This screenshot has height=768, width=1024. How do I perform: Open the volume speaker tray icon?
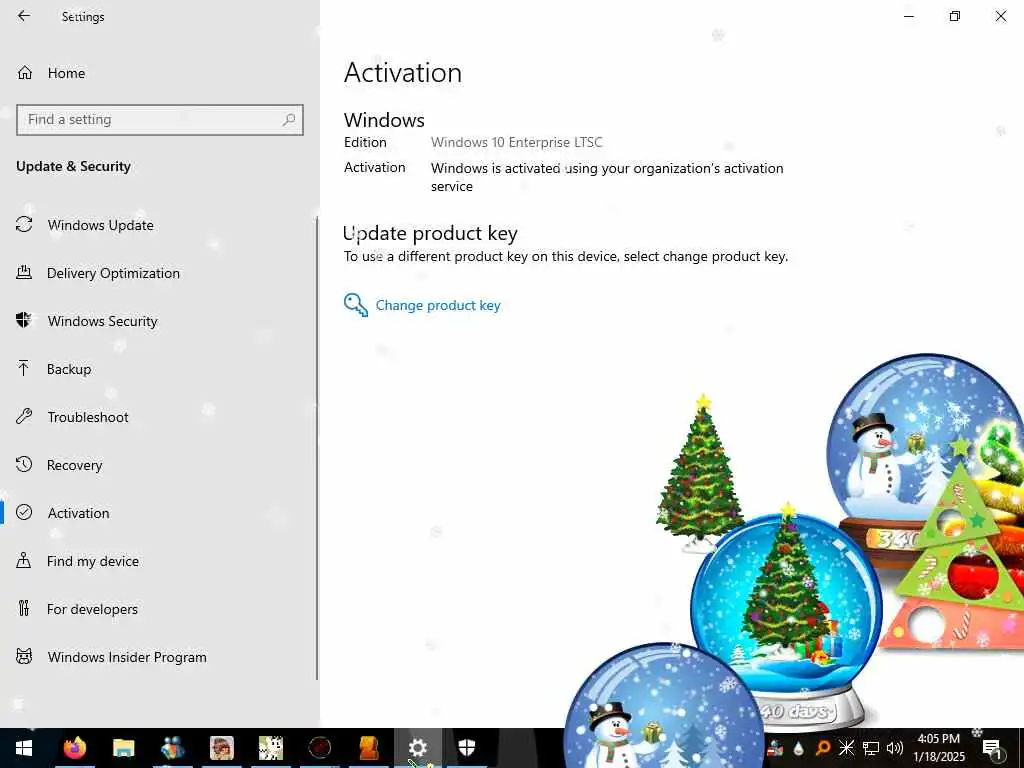tap(895, 748)
